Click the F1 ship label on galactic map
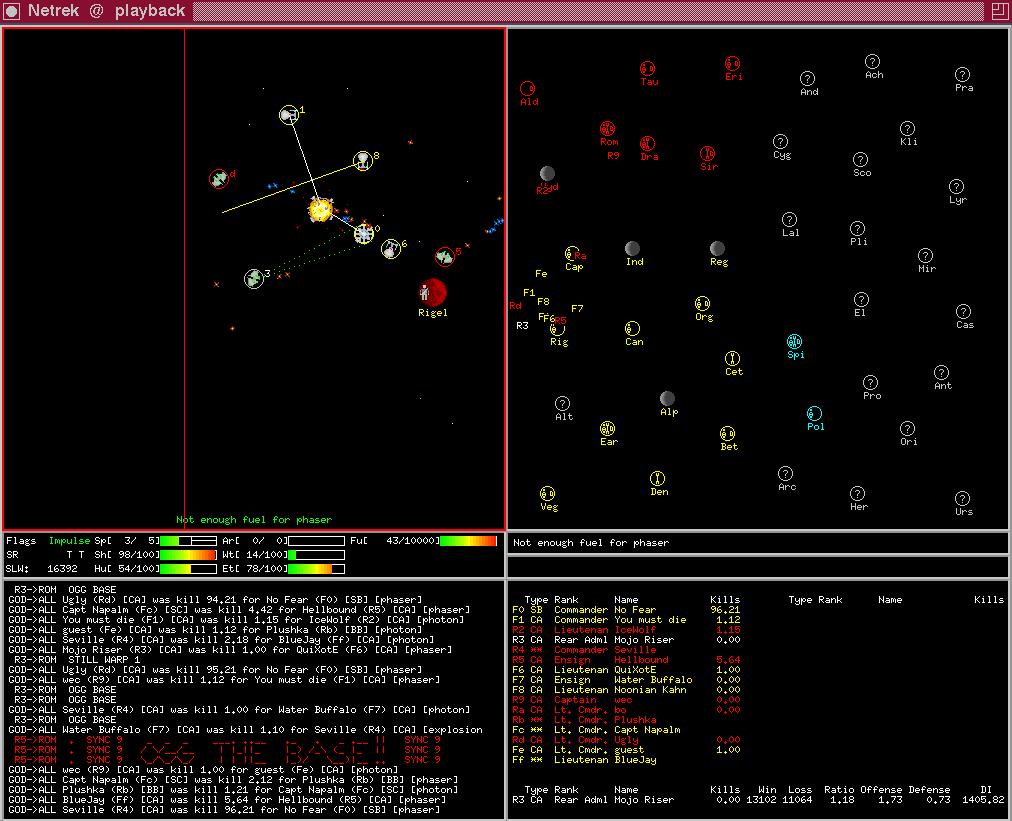Image resolution: width=1012 pixels, height=821 pixels. [x=529, y=292]
